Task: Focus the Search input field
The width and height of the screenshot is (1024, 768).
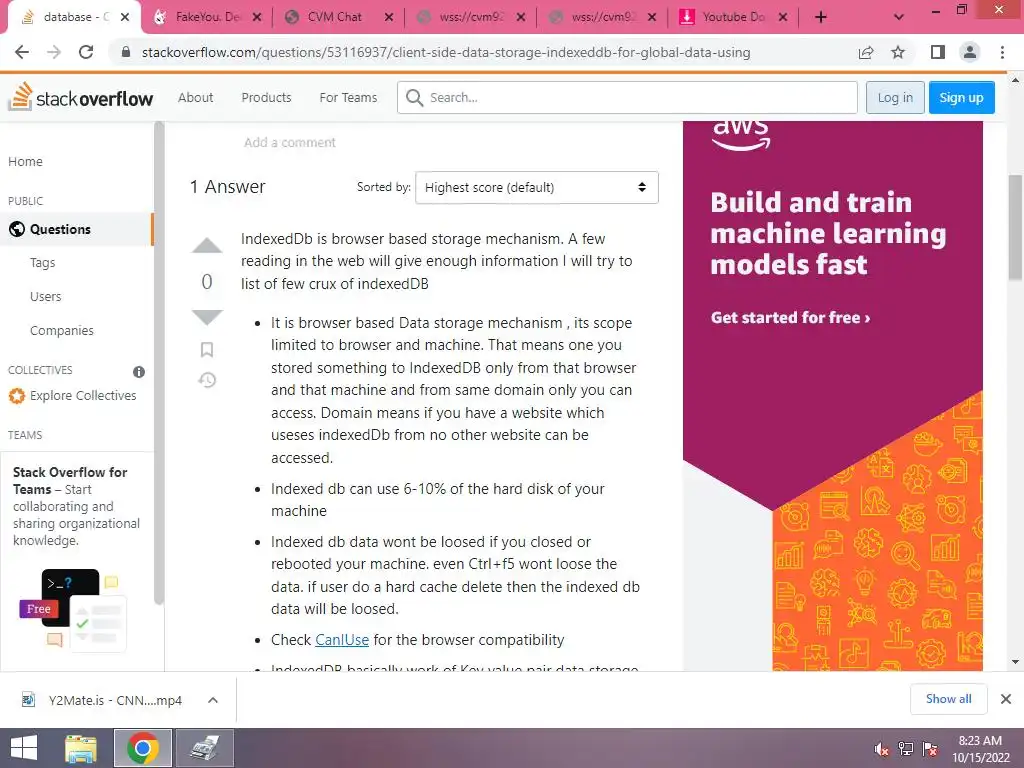Action: point(627,97)
